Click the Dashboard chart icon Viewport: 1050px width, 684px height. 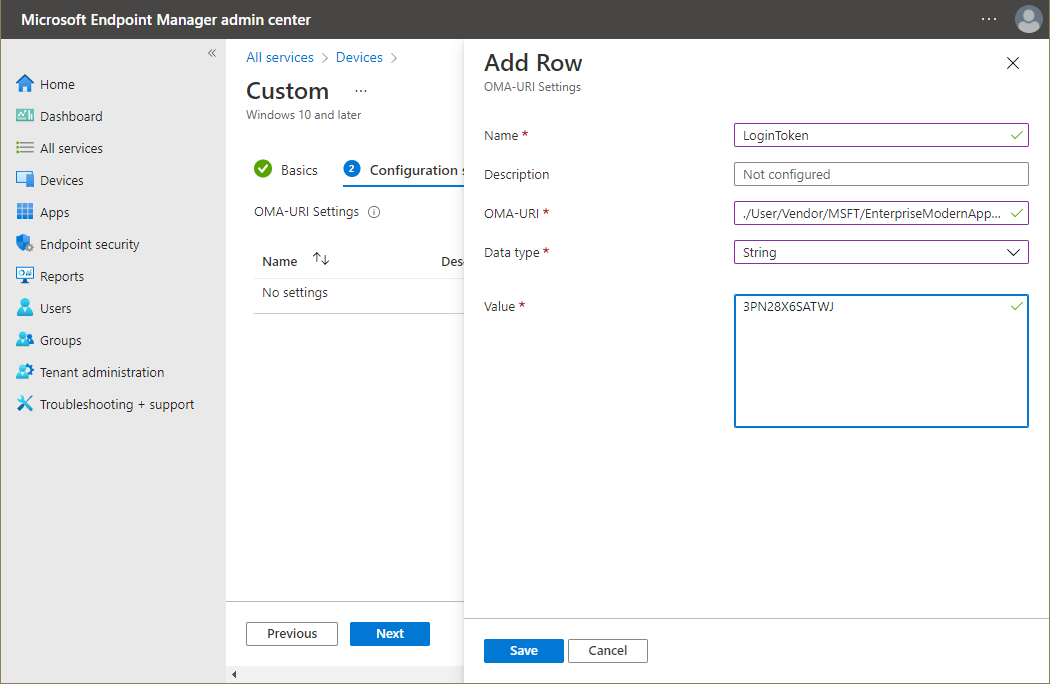pyautogui.click(x=25, y=116)
